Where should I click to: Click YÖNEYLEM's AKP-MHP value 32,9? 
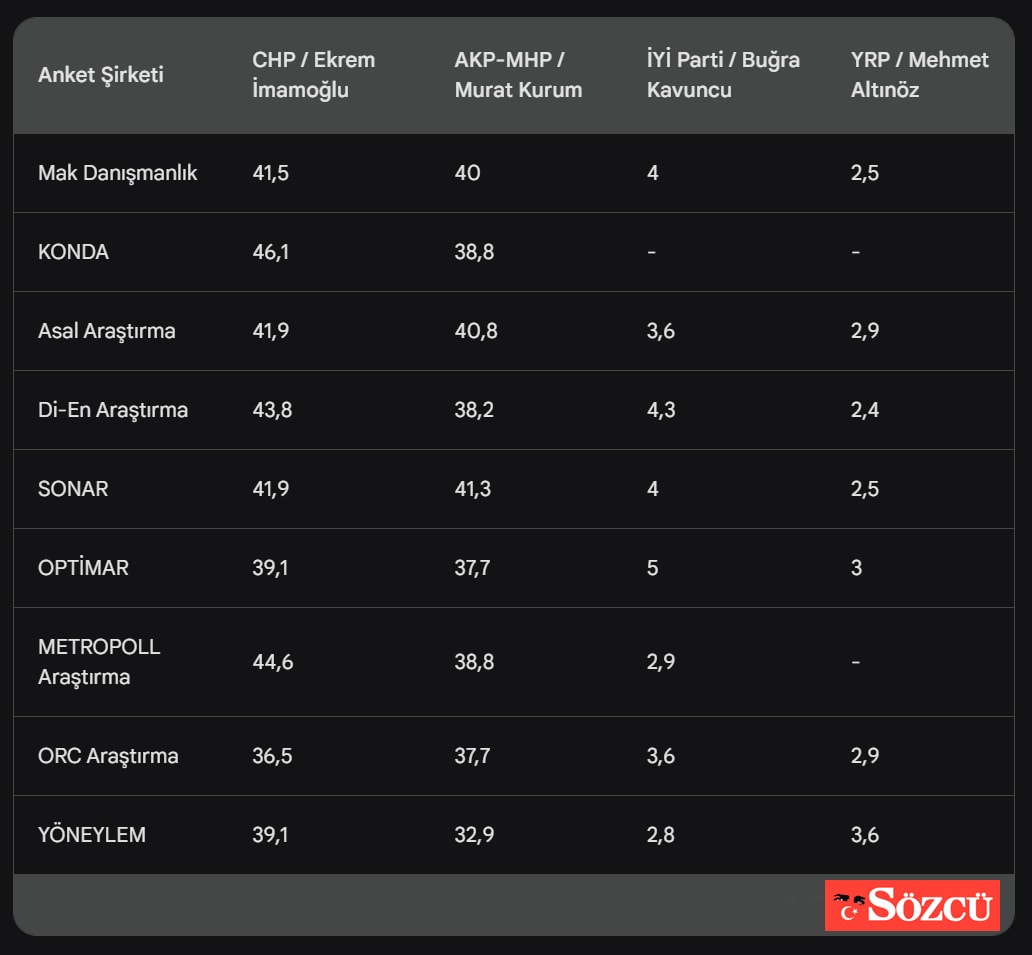click(472, 835)
